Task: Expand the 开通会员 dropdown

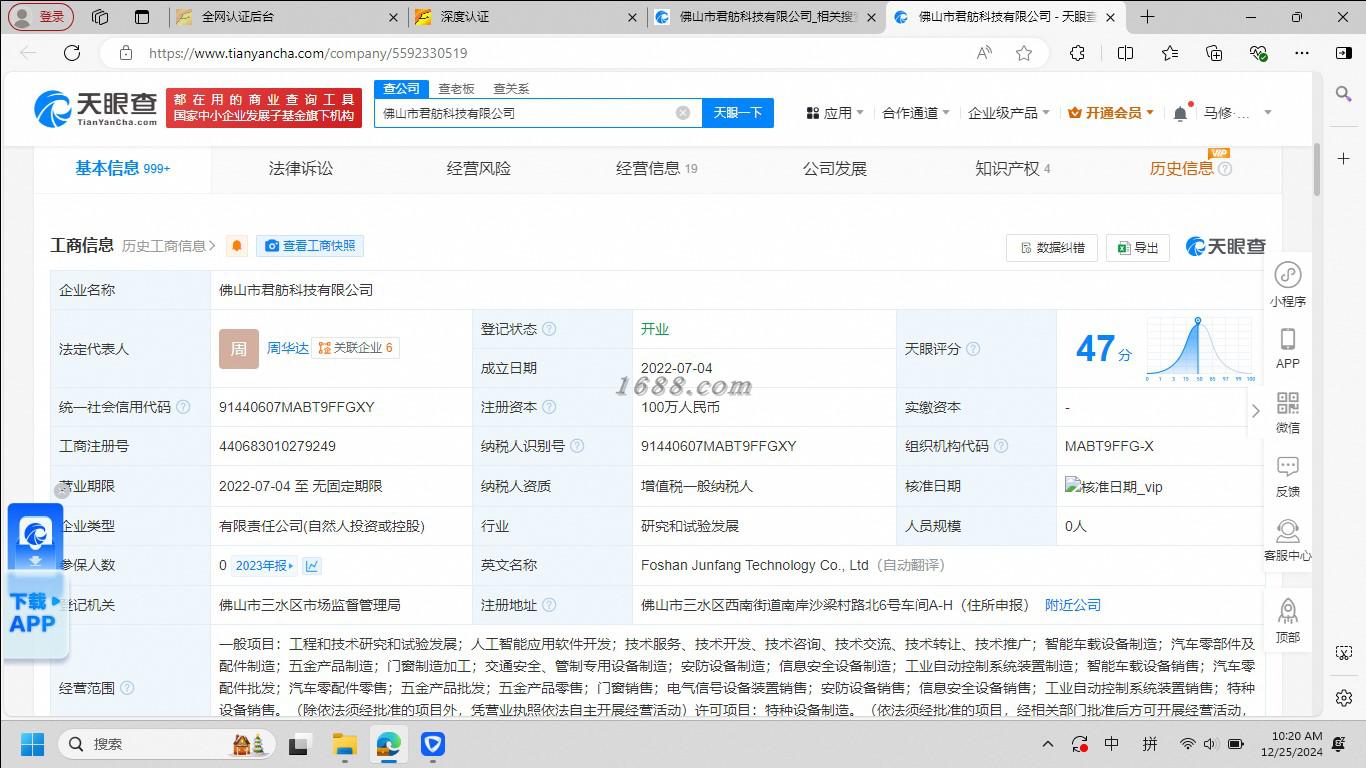Action: coord(1111,113)
